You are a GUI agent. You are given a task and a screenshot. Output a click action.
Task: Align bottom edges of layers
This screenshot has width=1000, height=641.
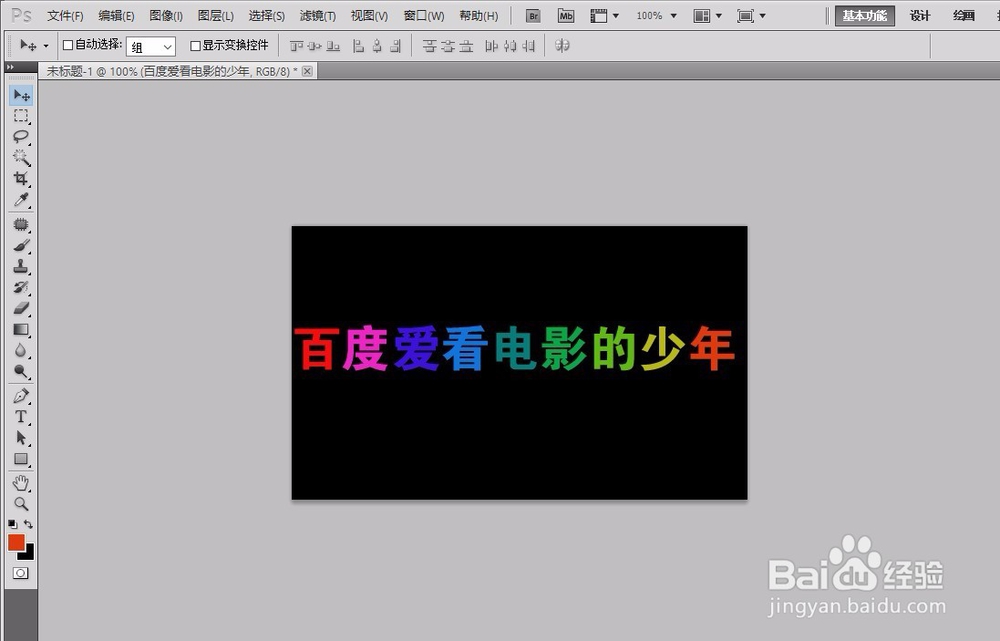333,46
